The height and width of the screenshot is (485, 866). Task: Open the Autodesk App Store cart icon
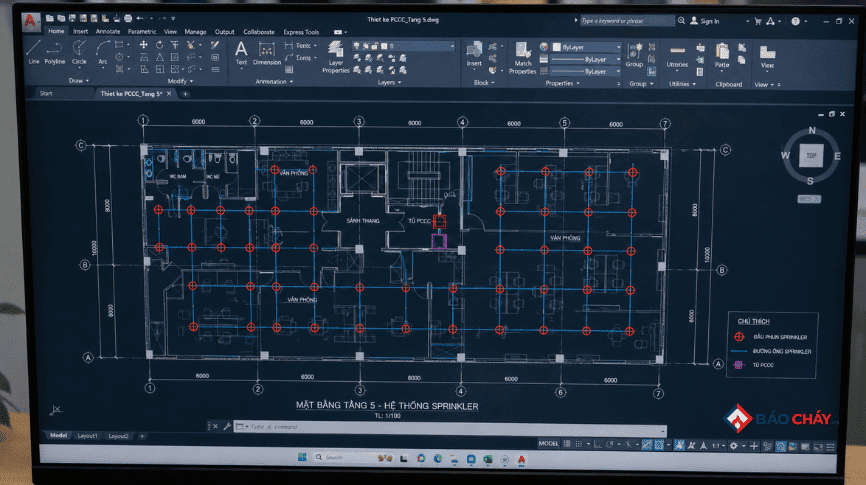point(758,21)
